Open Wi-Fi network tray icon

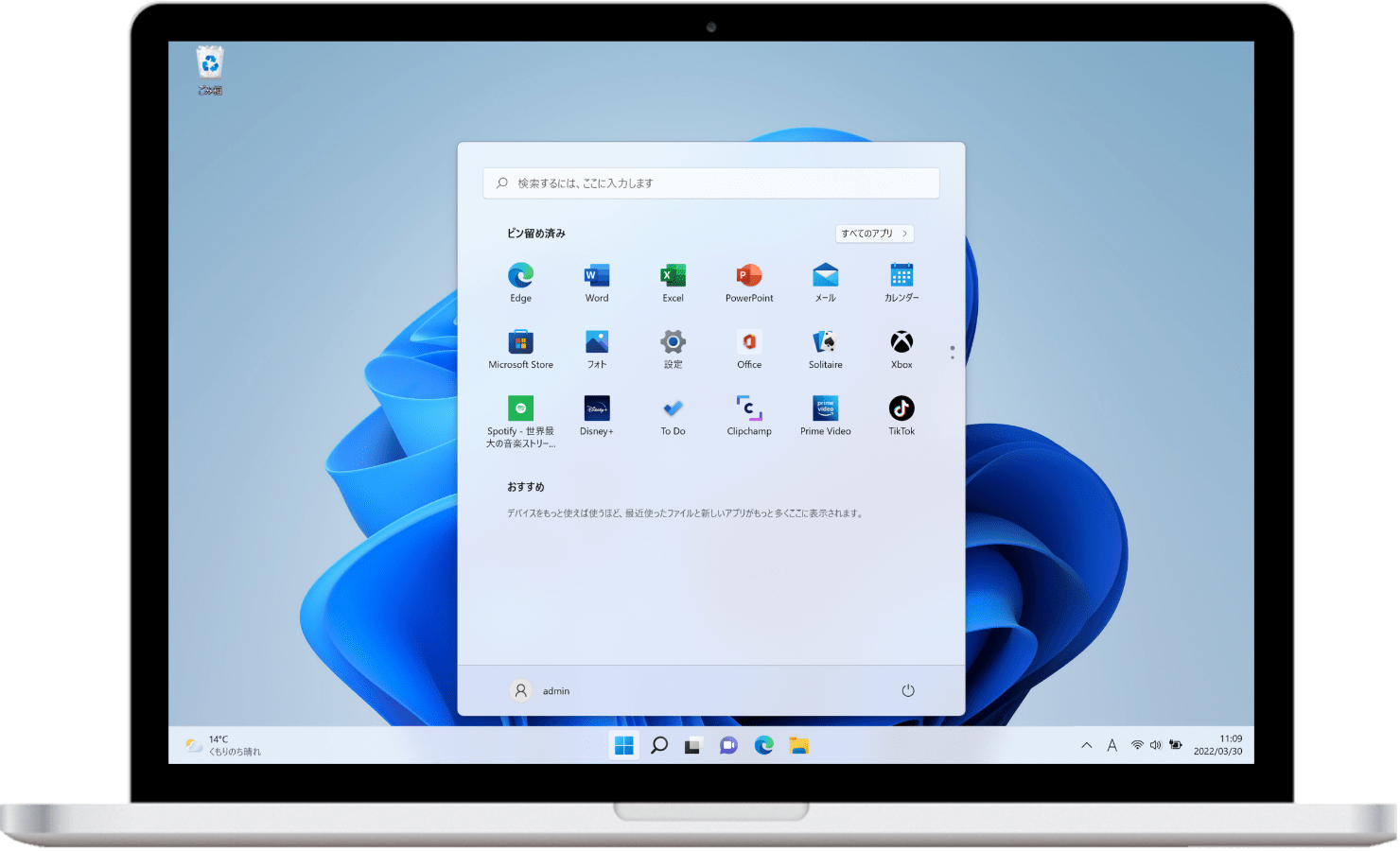(x=1137, y=745)
